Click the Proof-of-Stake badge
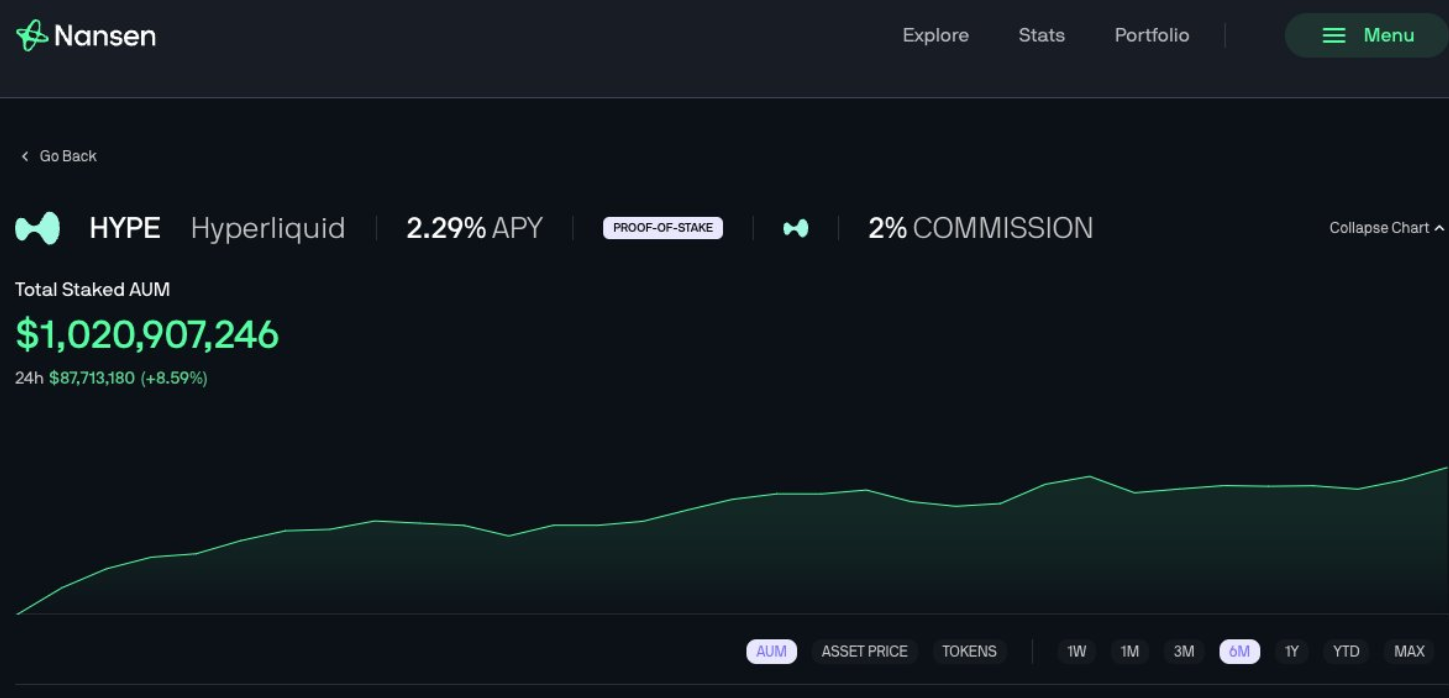 662,228
